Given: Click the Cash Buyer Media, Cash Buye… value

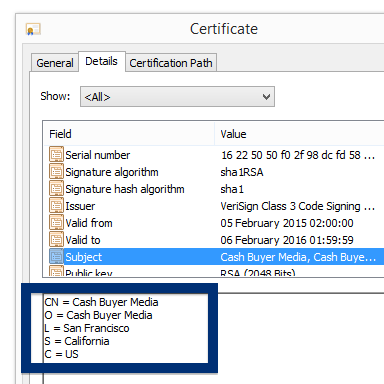Looking at the screenshot, I should (x=298, y=257).
